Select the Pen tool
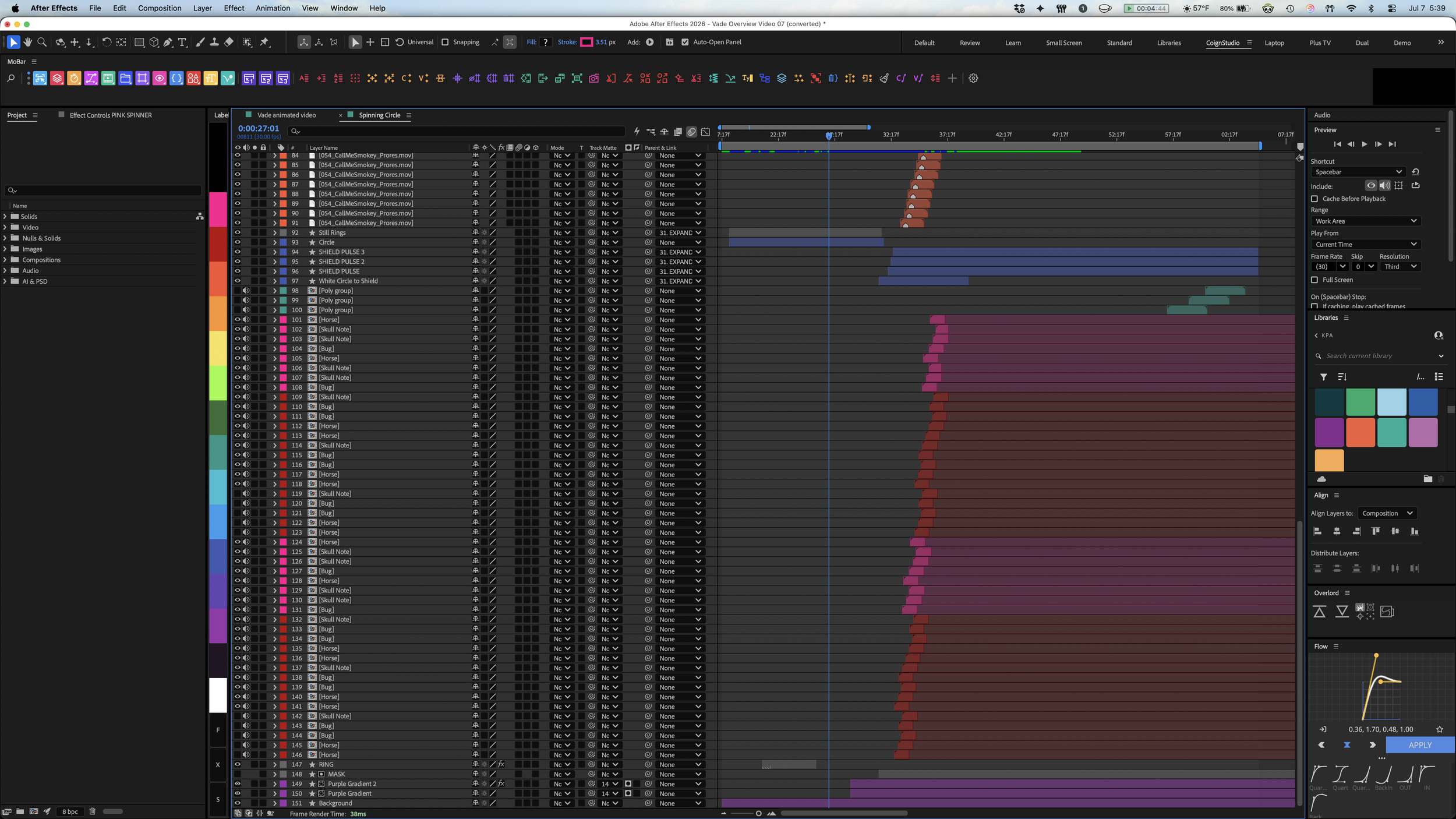 click(x=168, y=43)
